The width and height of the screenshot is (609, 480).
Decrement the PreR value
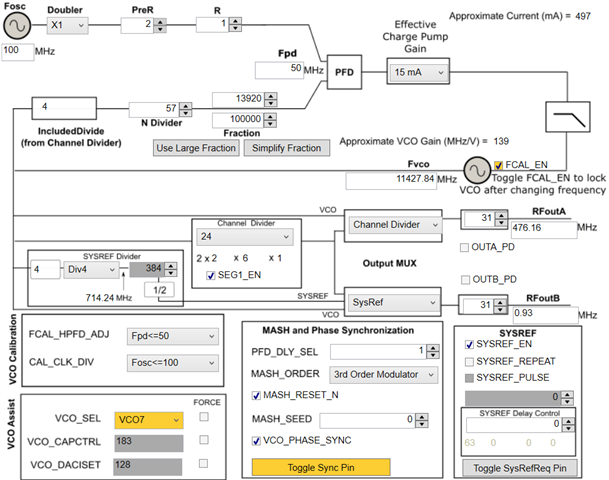[160, 29]
